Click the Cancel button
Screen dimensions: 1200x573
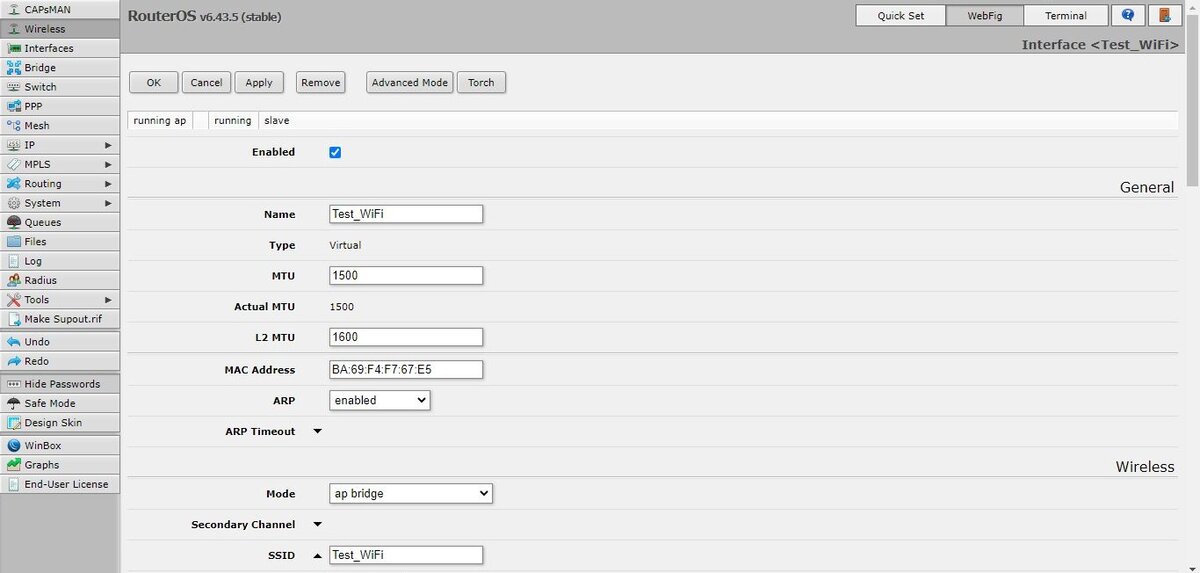[x=206, y=82]
